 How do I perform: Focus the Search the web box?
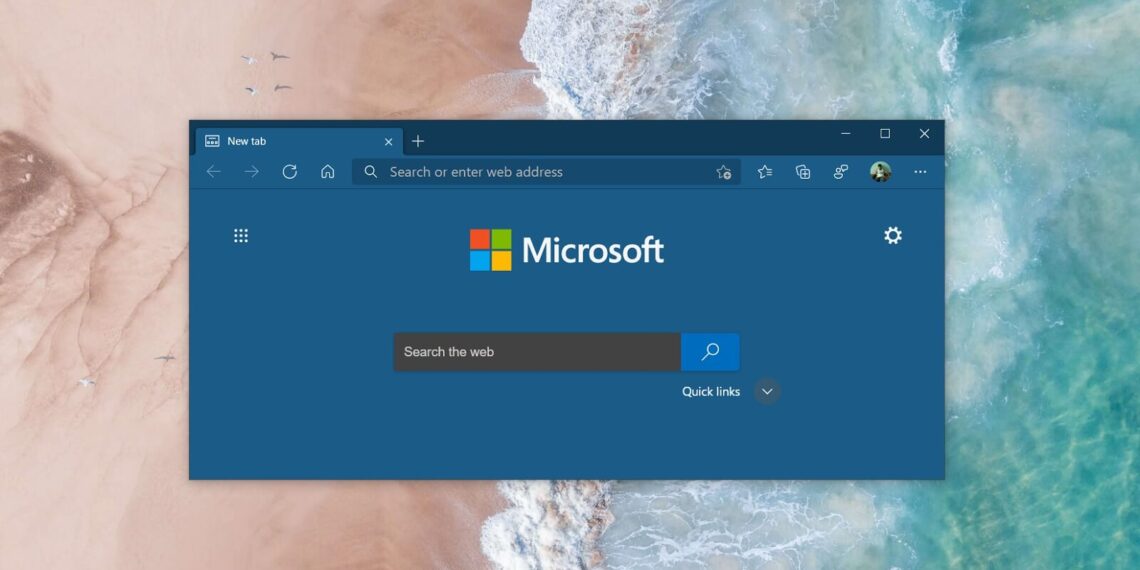point(537,352)
